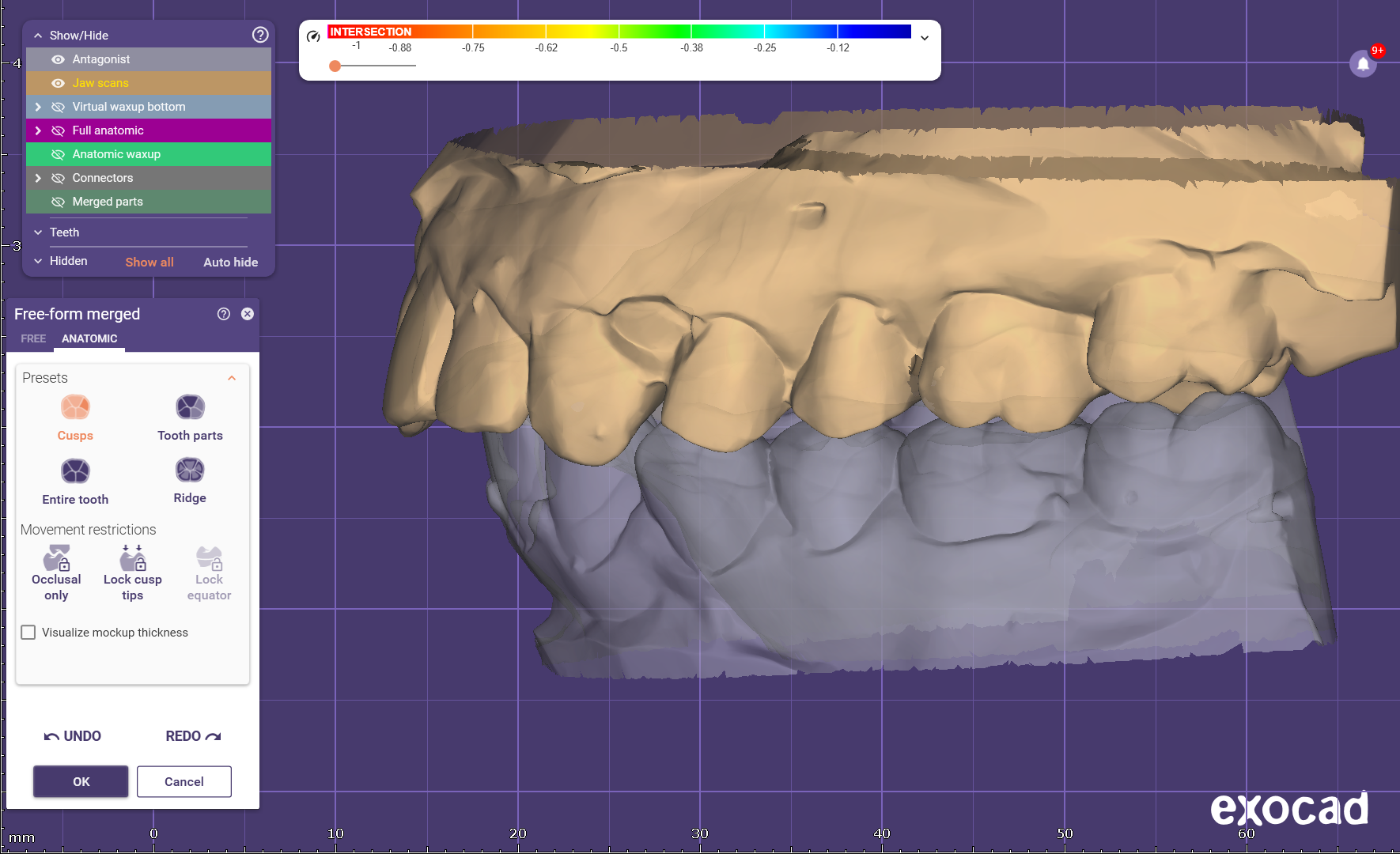This screenshot has height=854, width=1400.
Task: Choose the Entire tooth preset icon
Action: click(75, 471)
